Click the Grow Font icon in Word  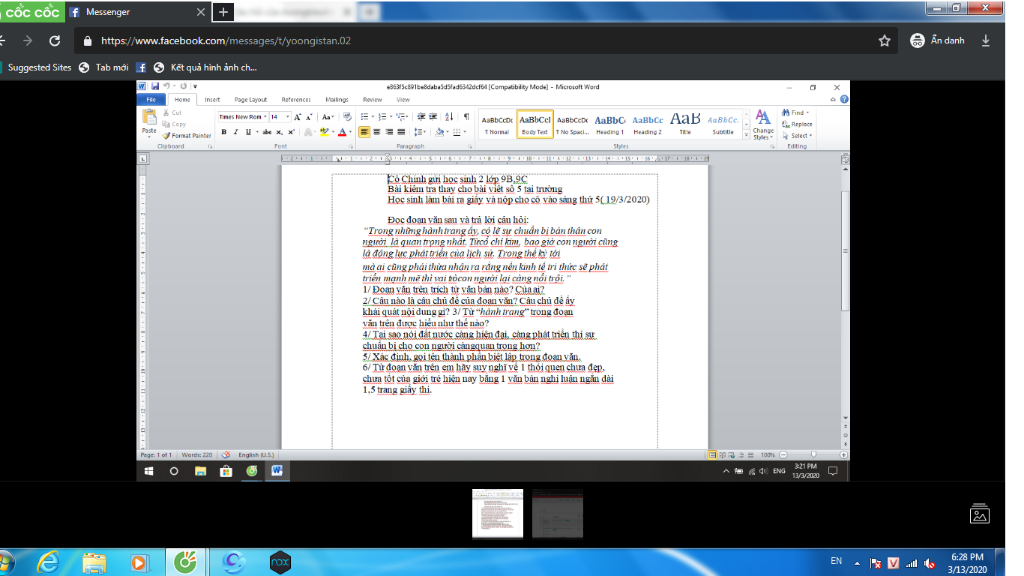(x=297, y=117)
